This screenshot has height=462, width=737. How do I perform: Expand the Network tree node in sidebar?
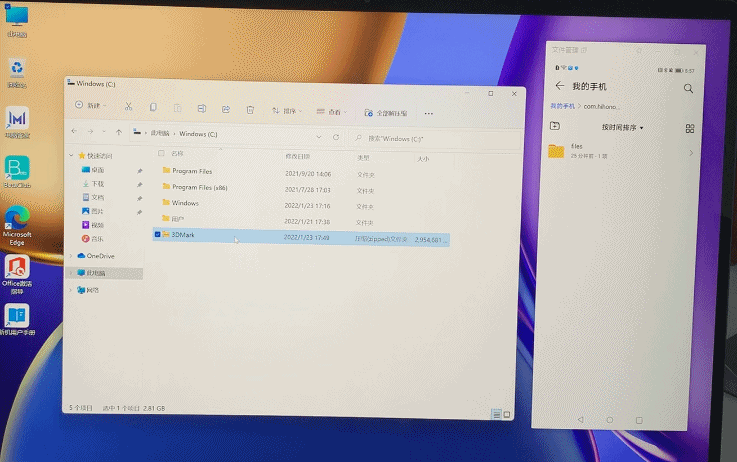(71, 290)
